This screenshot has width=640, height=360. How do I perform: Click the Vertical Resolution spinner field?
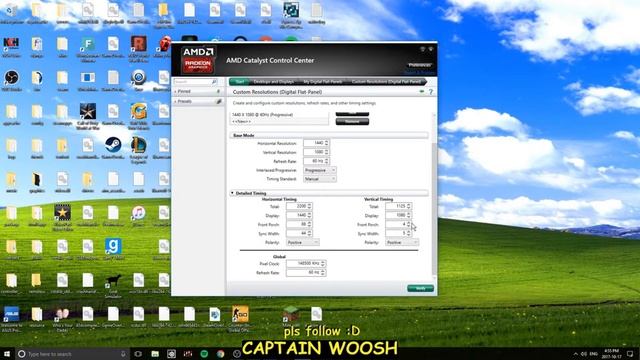click(316, 152)
